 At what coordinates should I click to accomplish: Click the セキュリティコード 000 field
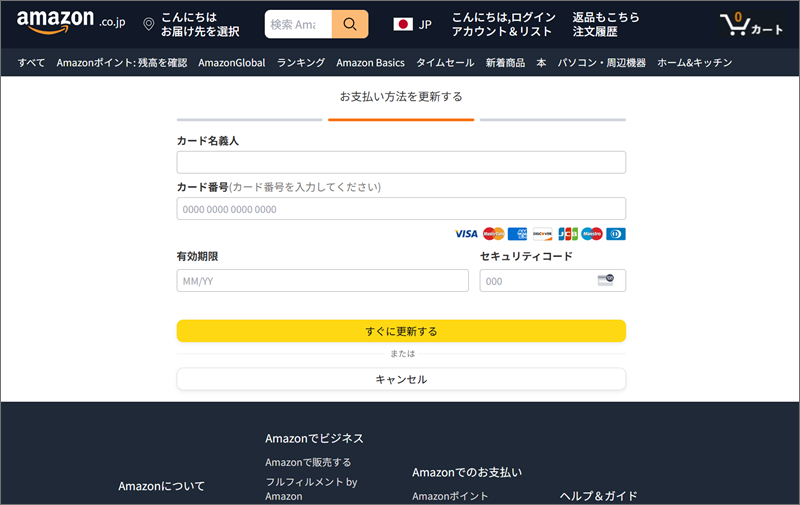553,281
